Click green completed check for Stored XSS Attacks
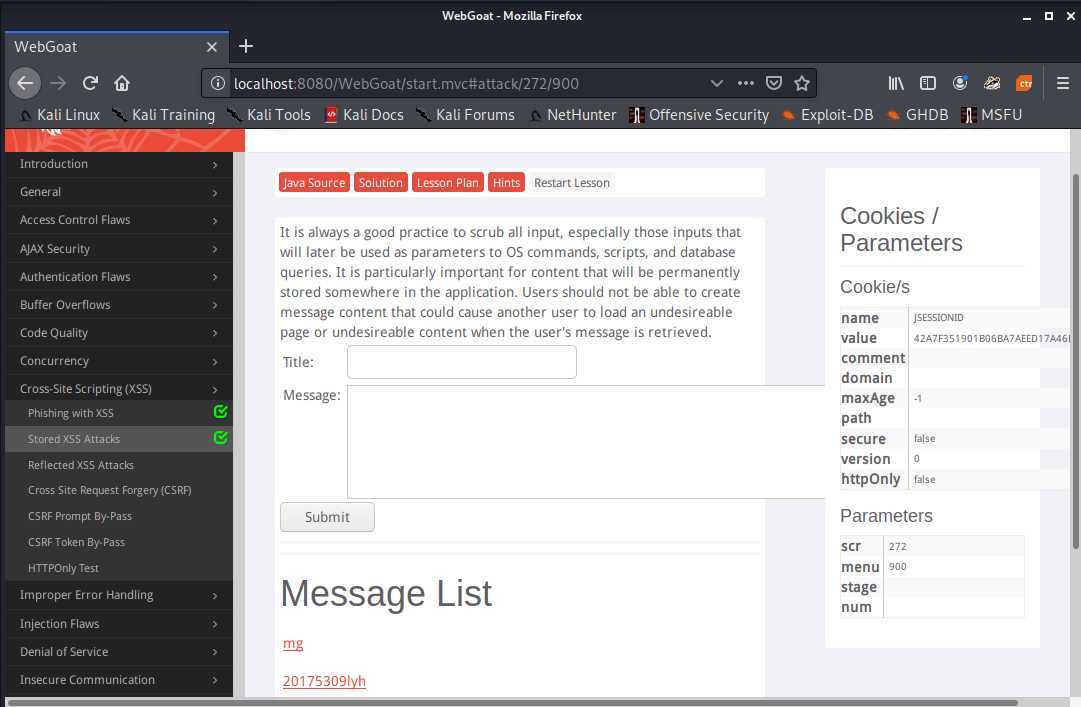1081x707 pixels. (221, 438)
